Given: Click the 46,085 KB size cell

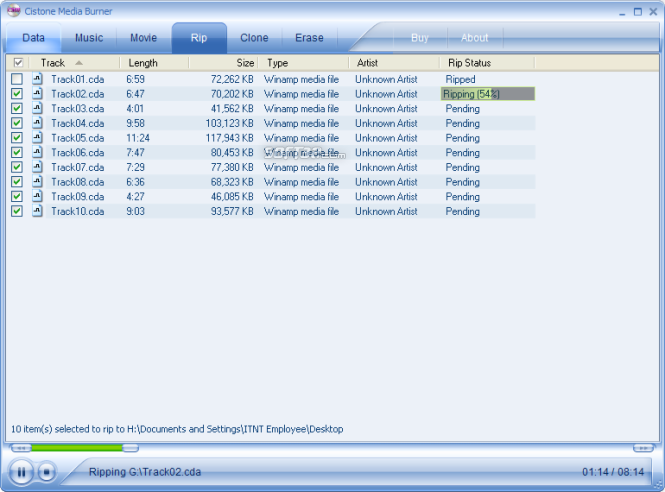Looking at the screenshot, I should click(232, 197).
